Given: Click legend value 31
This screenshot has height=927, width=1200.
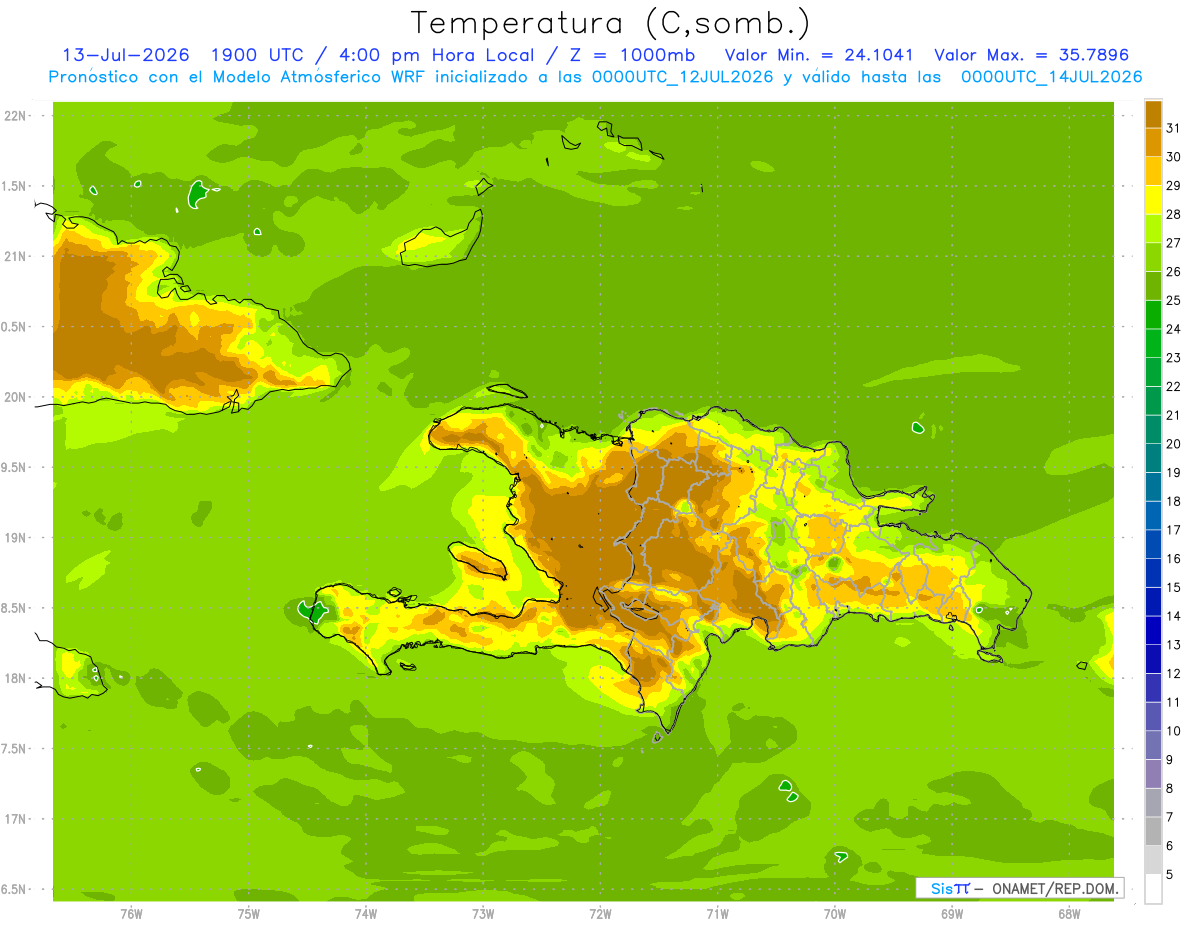Looking at the screenshot, I should click(x=1173, y=128).
